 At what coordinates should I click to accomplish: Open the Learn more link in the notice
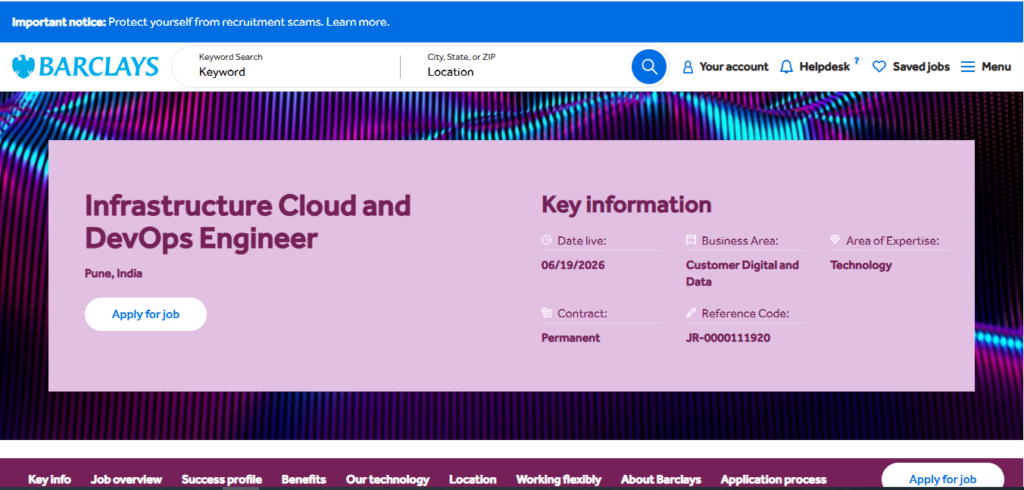point(358,22)
